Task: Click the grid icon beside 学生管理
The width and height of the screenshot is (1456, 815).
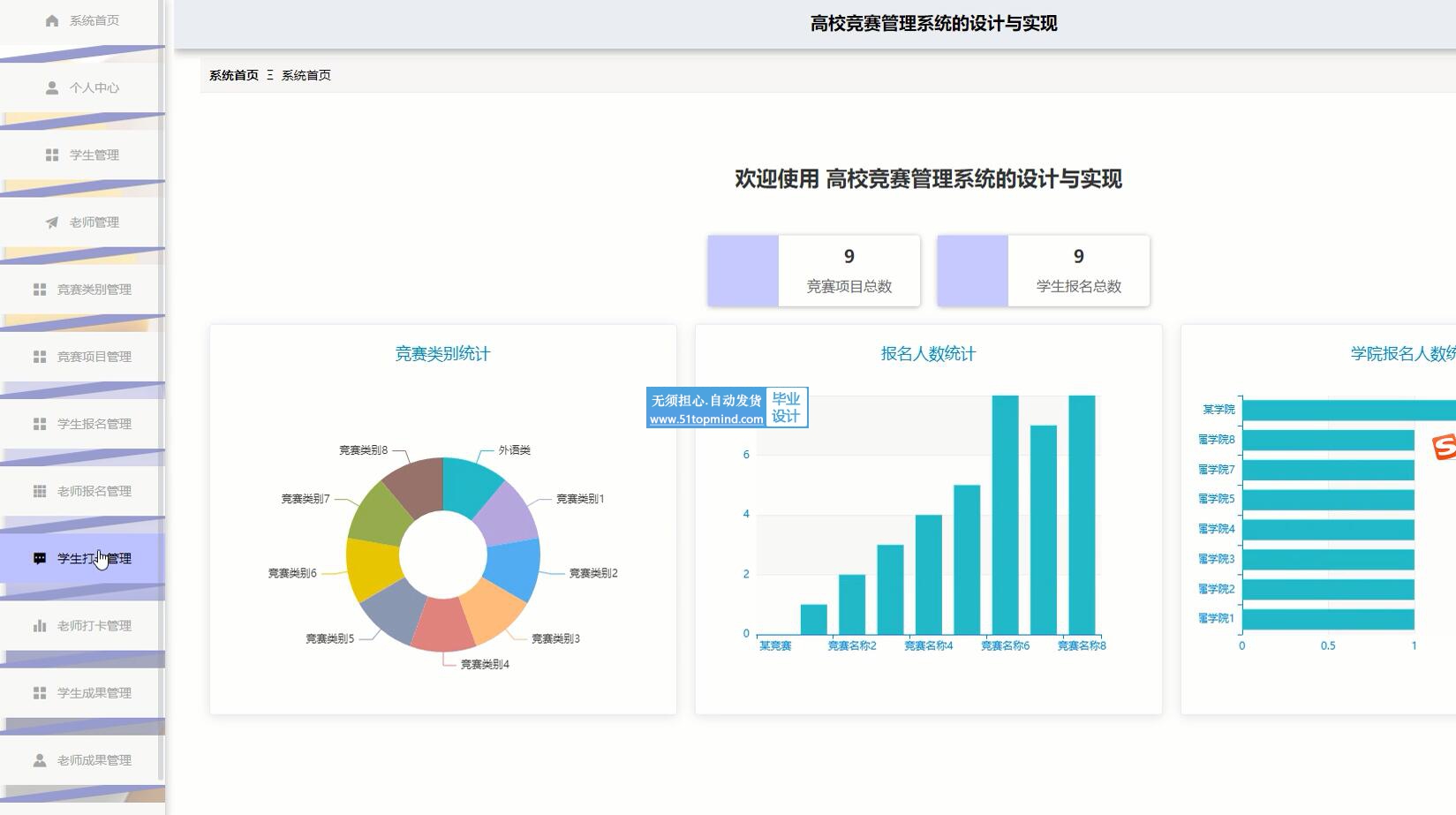Action: point(52,155)
